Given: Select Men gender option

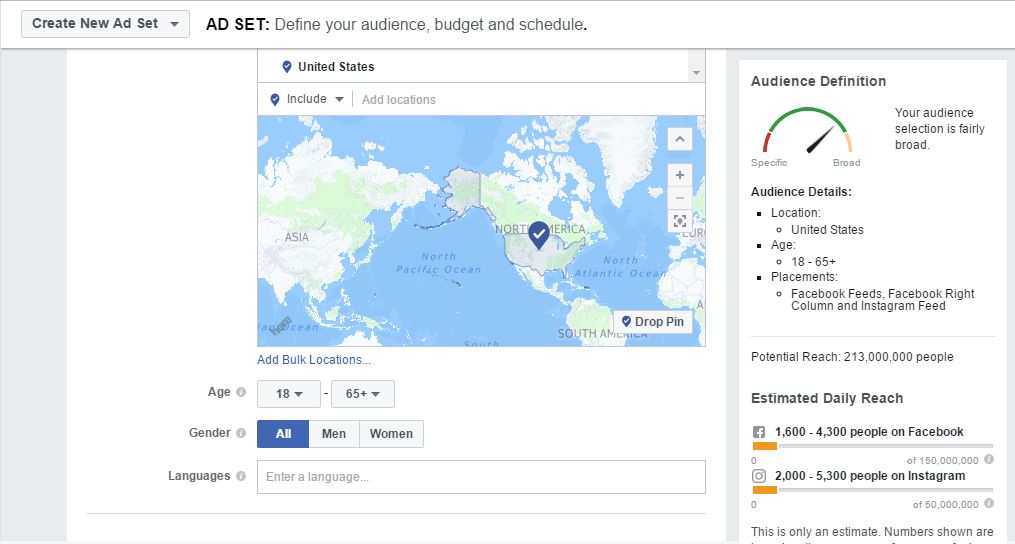Looking at the screenshot, I should pos(334,434).
